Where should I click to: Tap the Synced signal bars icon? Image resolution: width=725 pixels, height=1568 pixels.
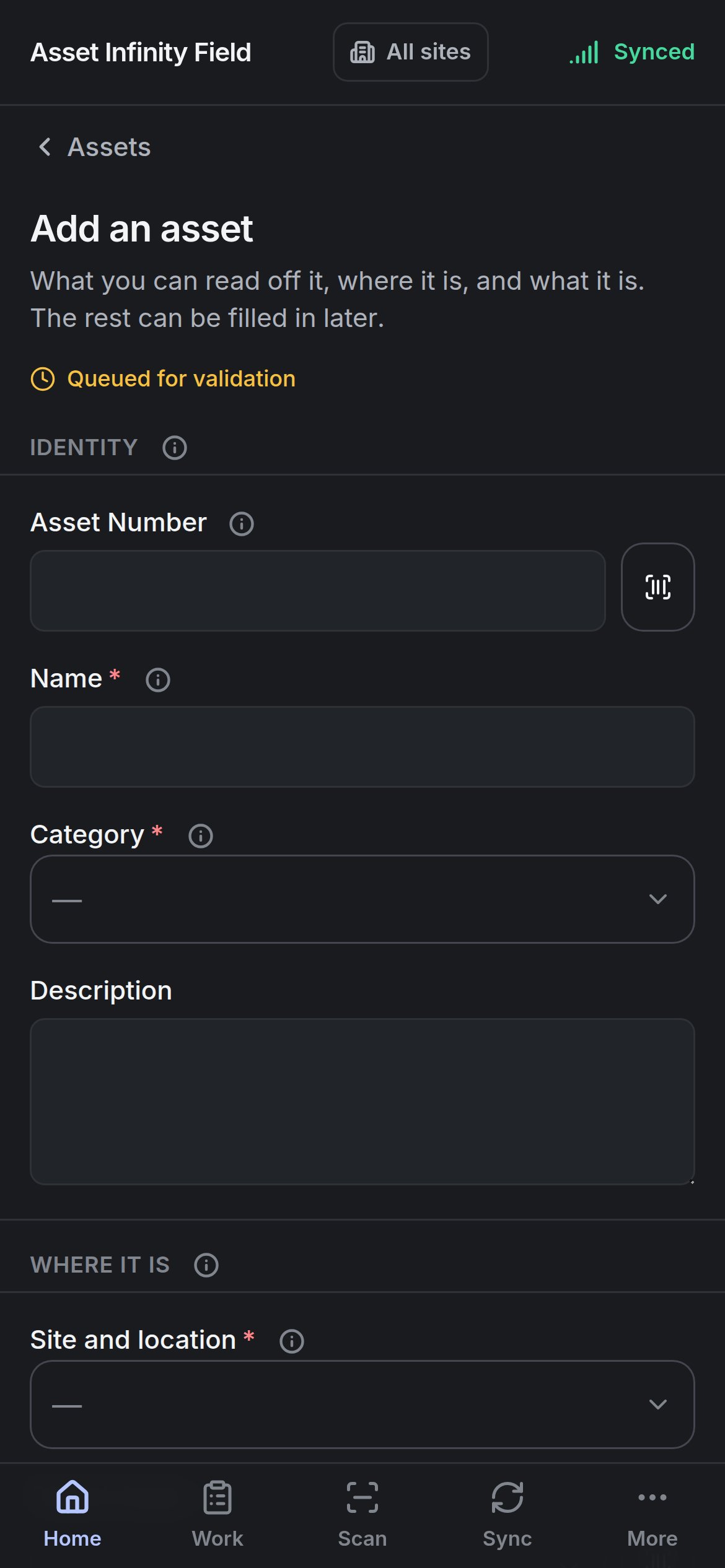[x=584, y=52]
